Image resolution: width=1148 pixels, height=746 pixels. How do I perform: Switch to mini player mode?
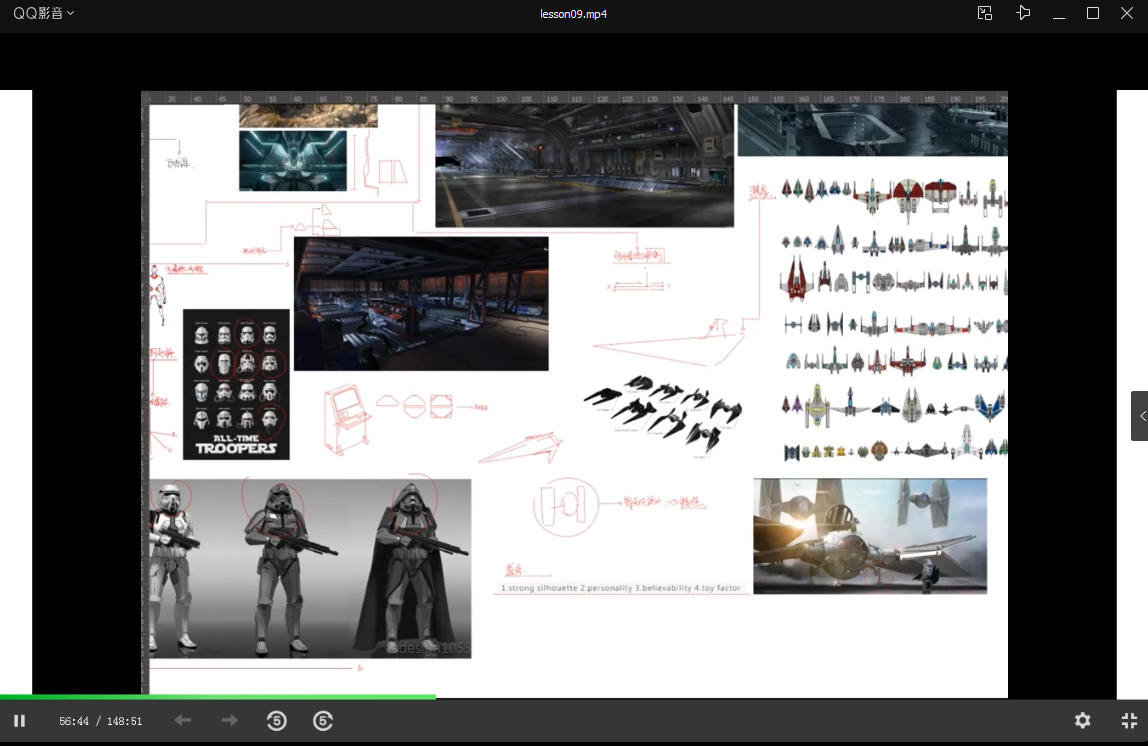[985, 13]
